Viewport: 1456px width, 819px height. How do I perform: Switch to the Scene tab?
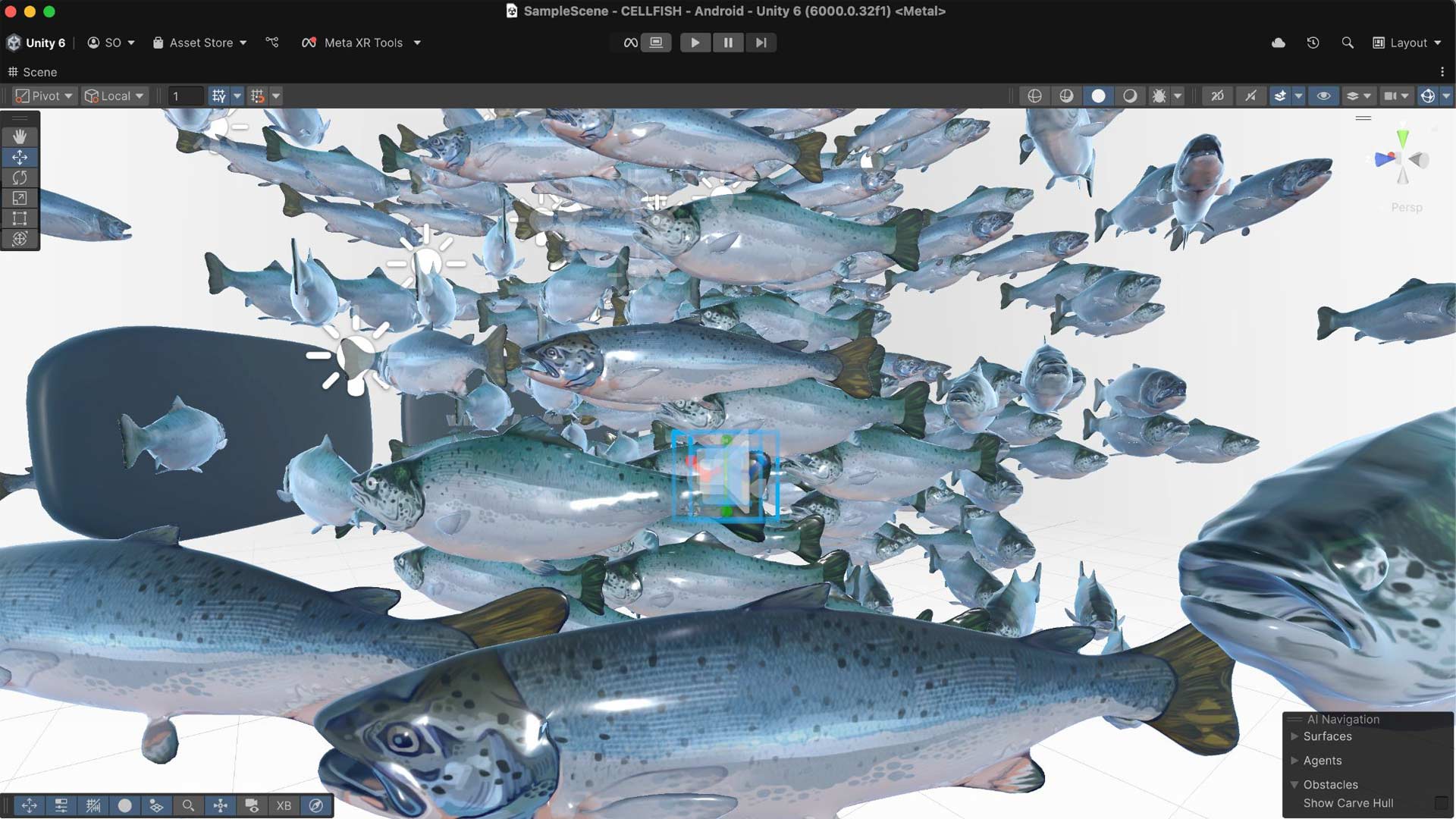[x=33, y=72]
